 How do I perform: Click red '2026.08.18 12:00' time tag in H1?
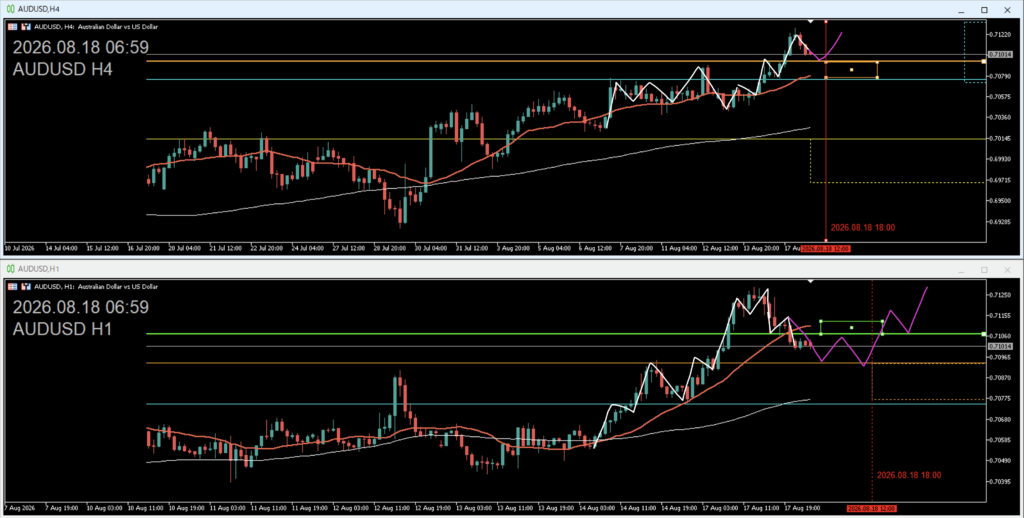(871, 508)
